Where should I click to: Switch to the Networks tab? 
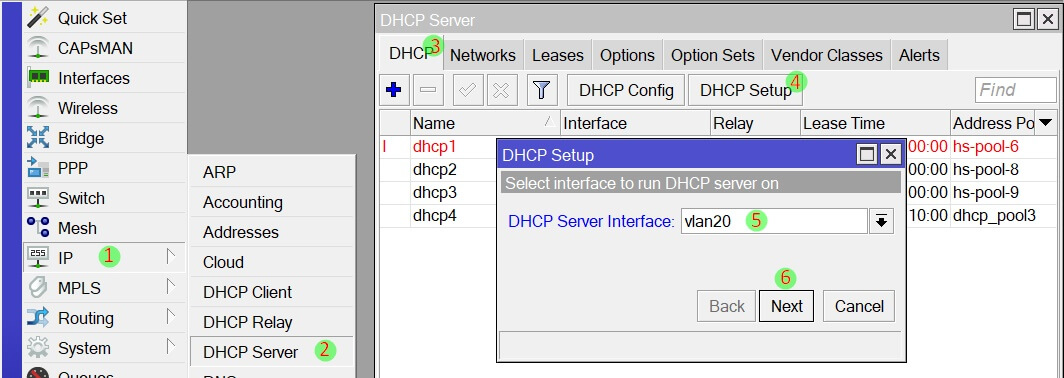coord(482,55)
